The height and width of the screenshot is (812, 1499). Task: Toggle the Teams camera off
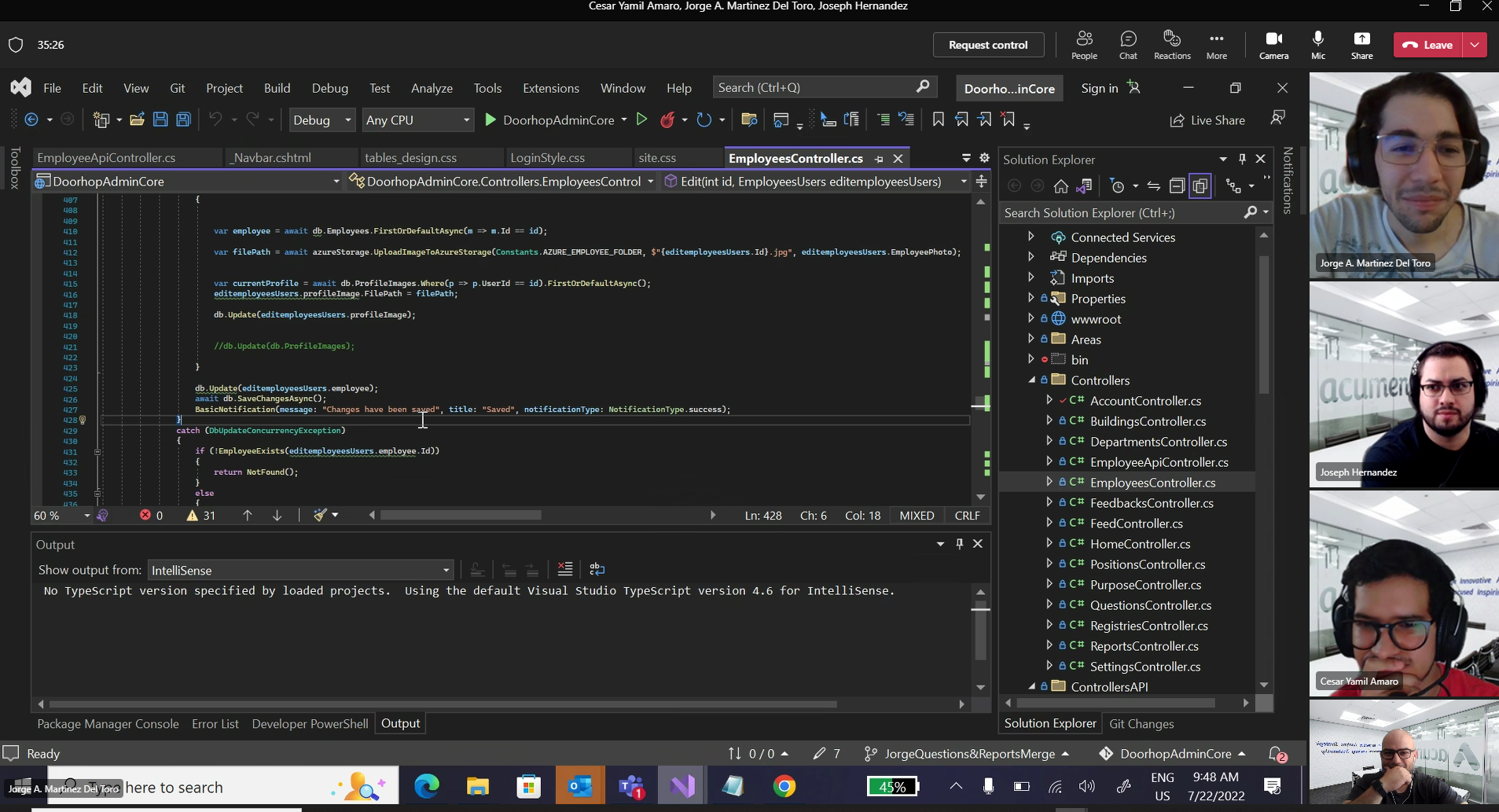pyautogui.click(x=1273, y=45)
